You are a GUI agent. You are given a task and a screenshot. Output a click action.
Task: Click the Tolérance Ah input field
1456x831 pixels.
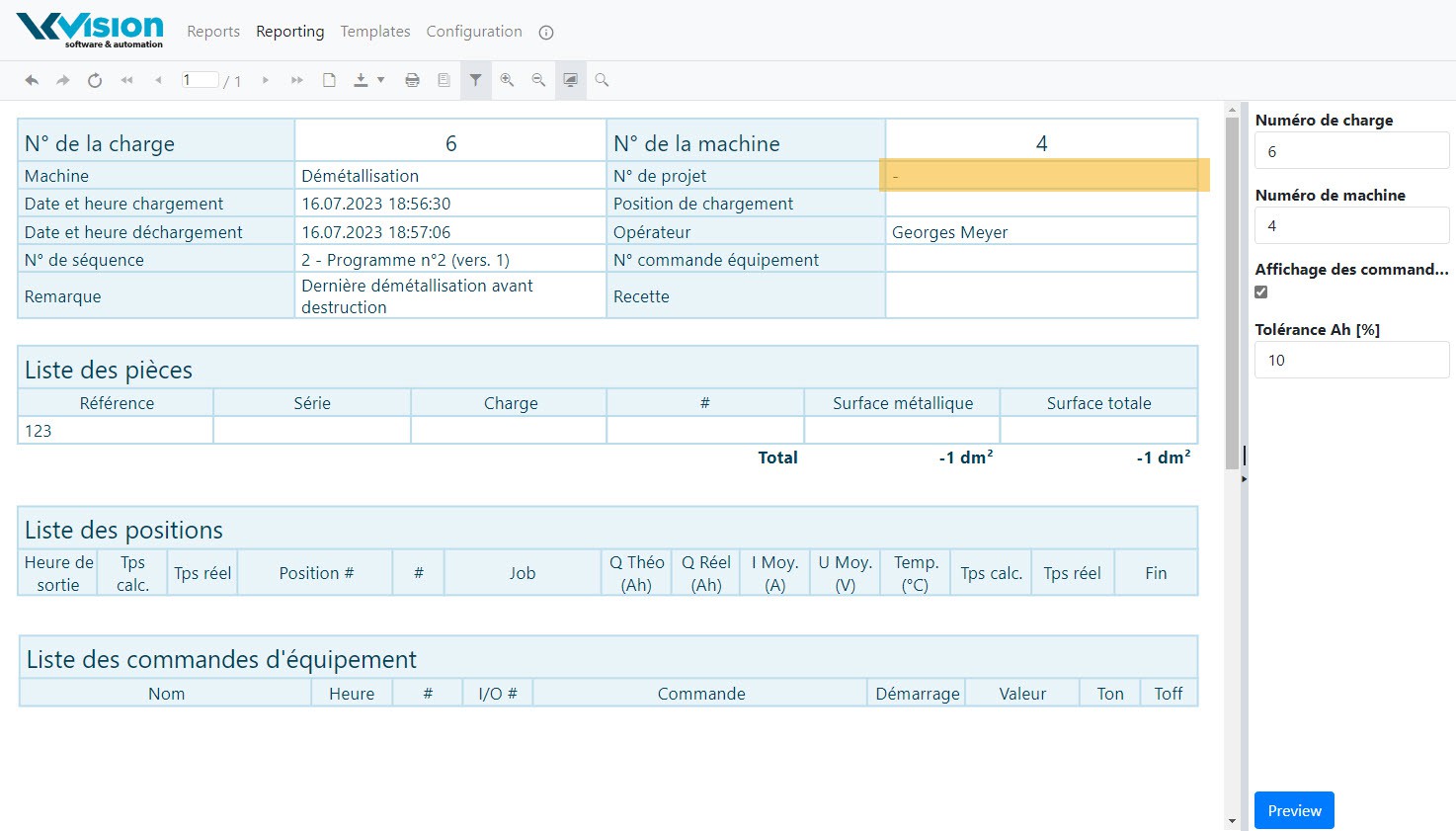pos(1351,360)
